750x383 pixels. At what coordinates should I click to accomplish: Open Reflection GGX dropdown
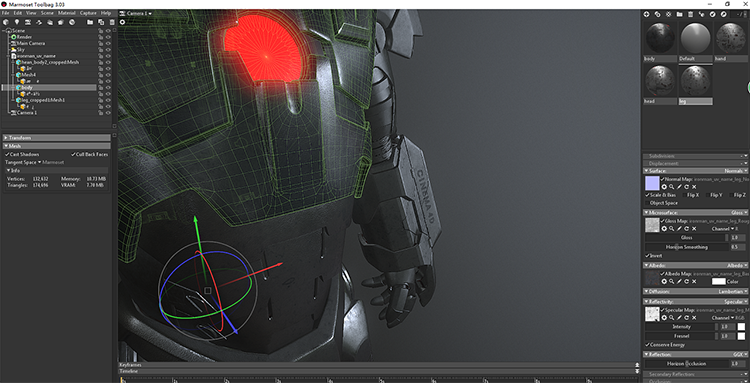[739, 354]
